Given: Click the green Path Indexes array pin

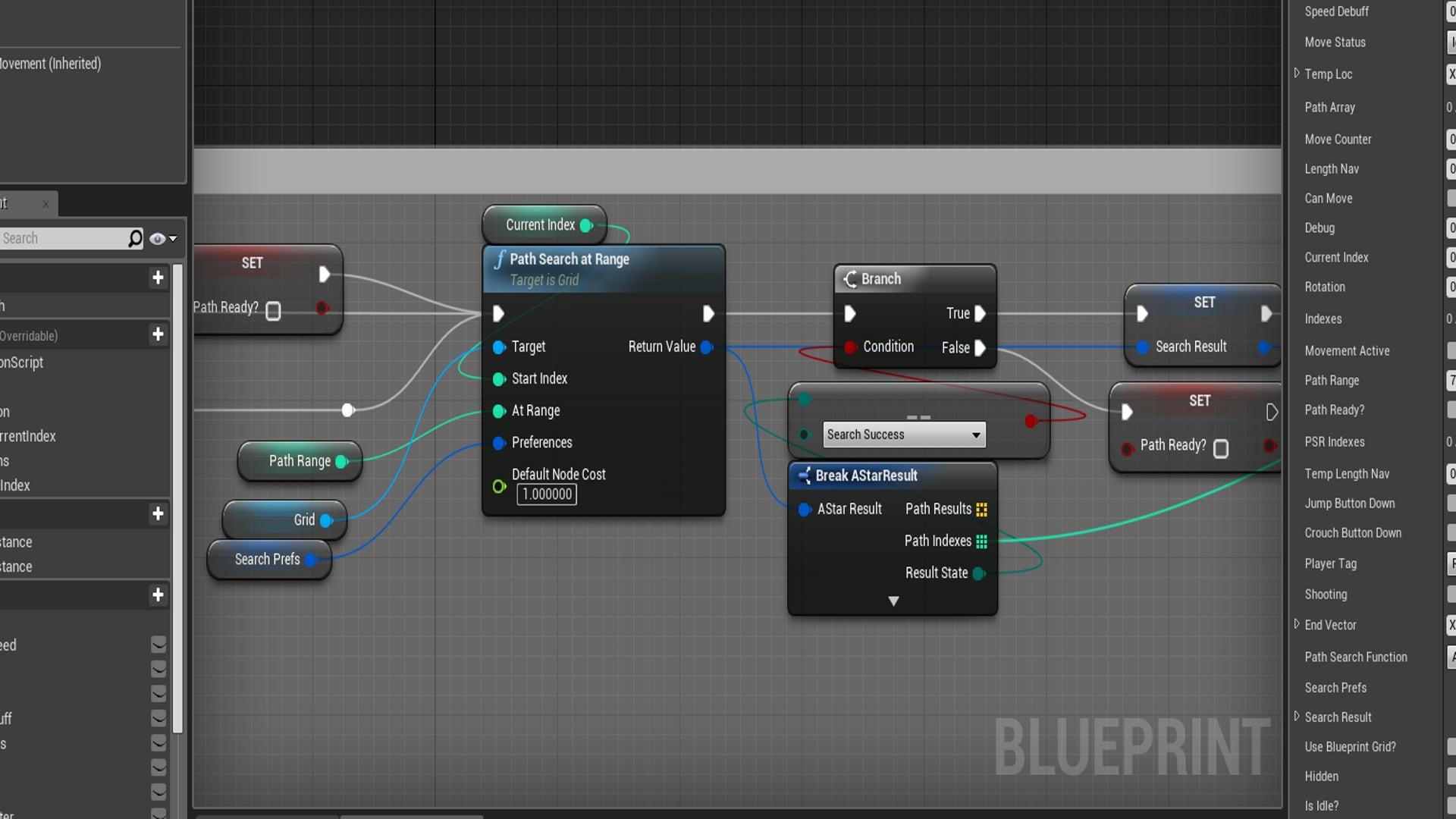Looking at the screenshot, I should point(981,541).
